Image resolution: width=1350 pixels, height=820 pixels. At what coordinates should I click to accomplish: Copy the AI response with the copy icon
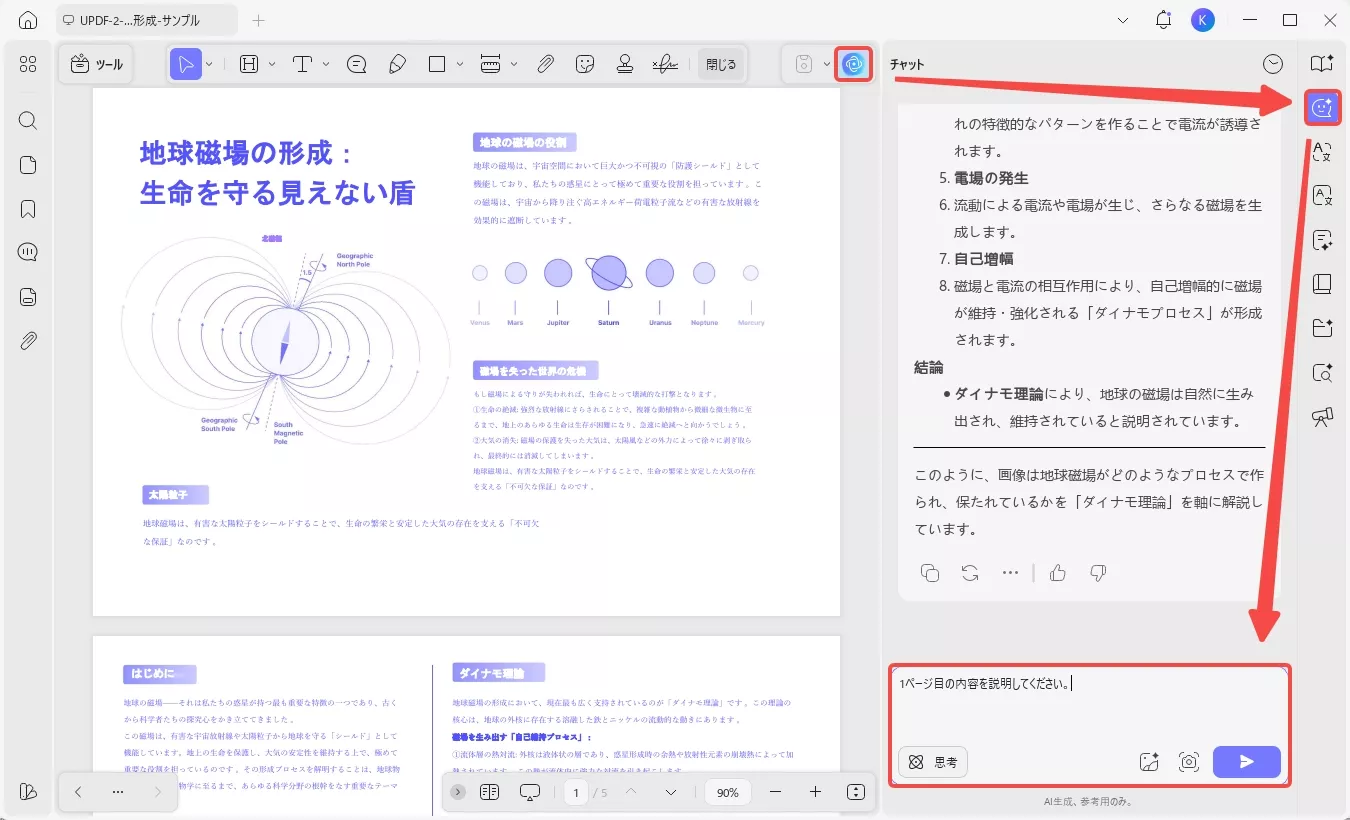[929, 572]
